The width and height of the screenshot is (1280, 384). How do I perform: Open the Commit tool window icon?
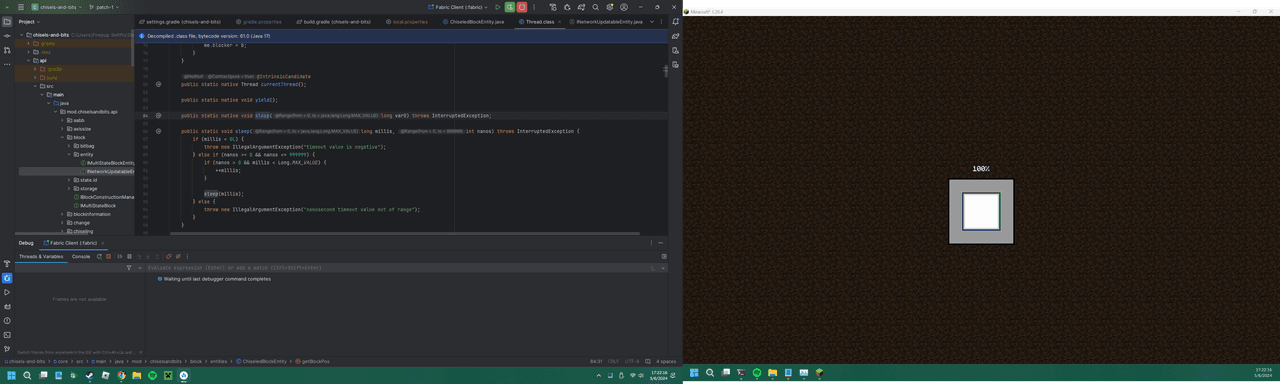click(x=7, y=36)
